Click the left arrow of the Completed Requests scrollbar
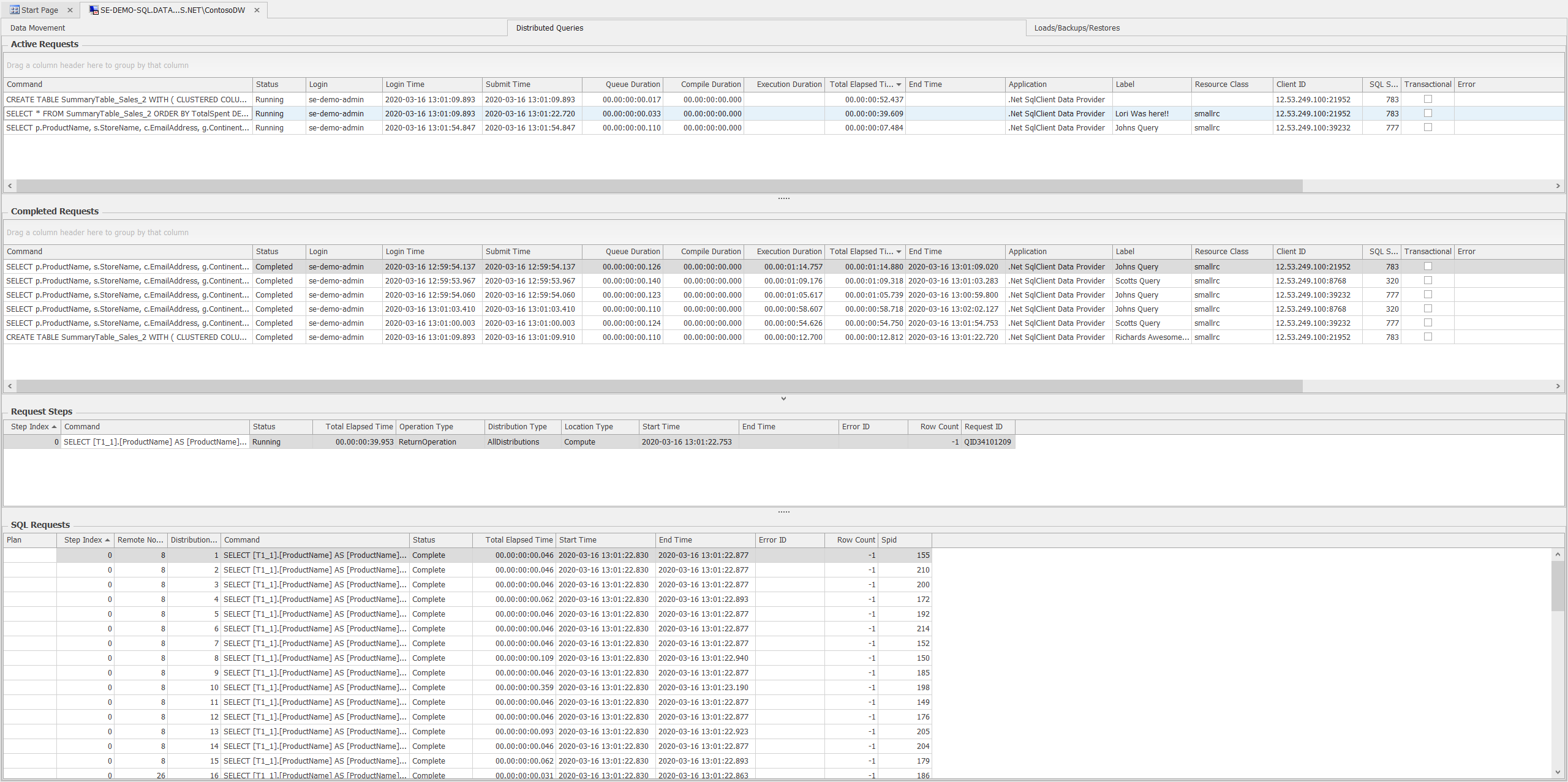Image resolution: width=1568 pixels, height=782 pixels. [10, 386]
